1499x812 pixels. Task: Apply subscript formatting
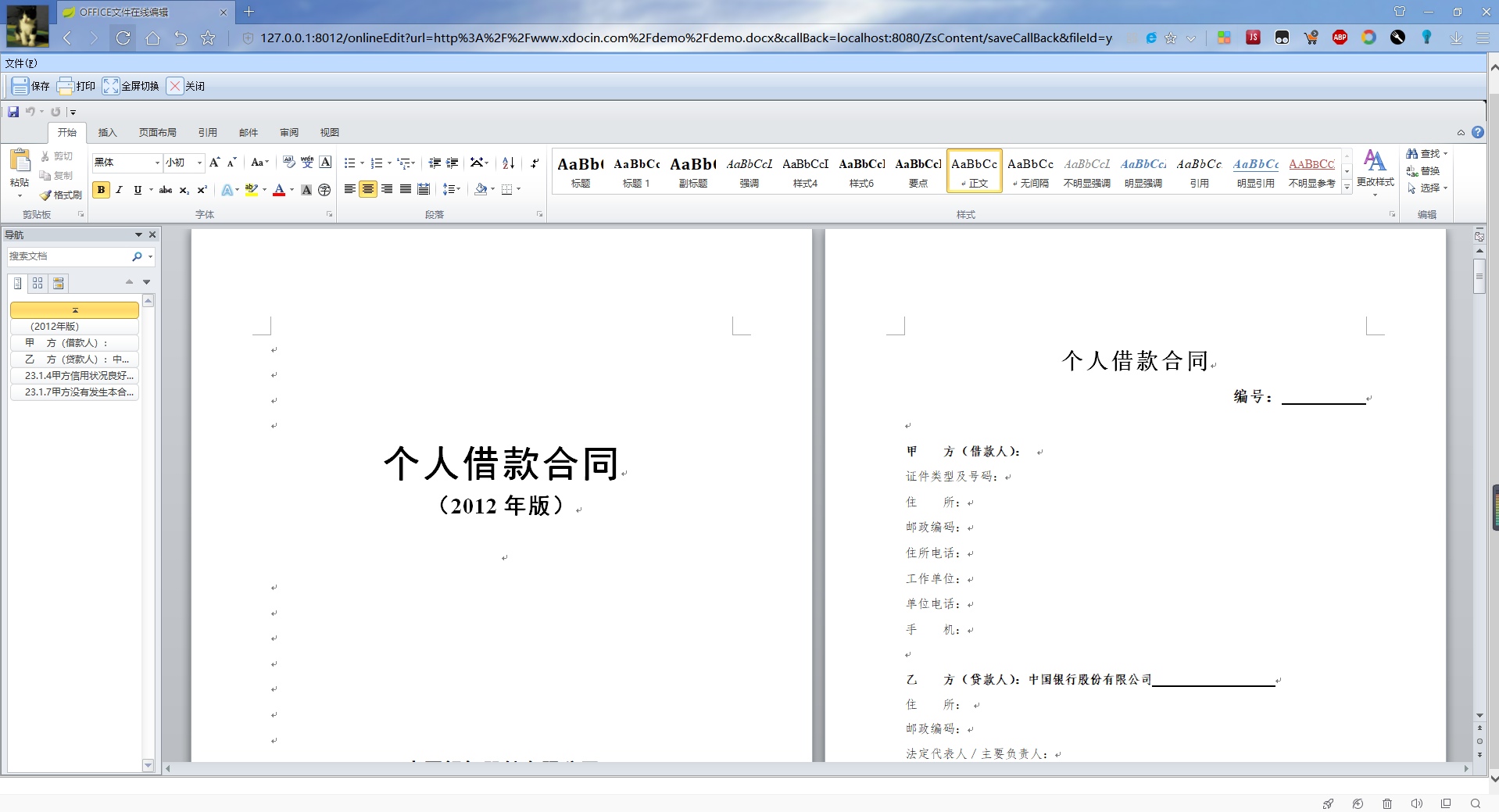(x=184, y=190)
